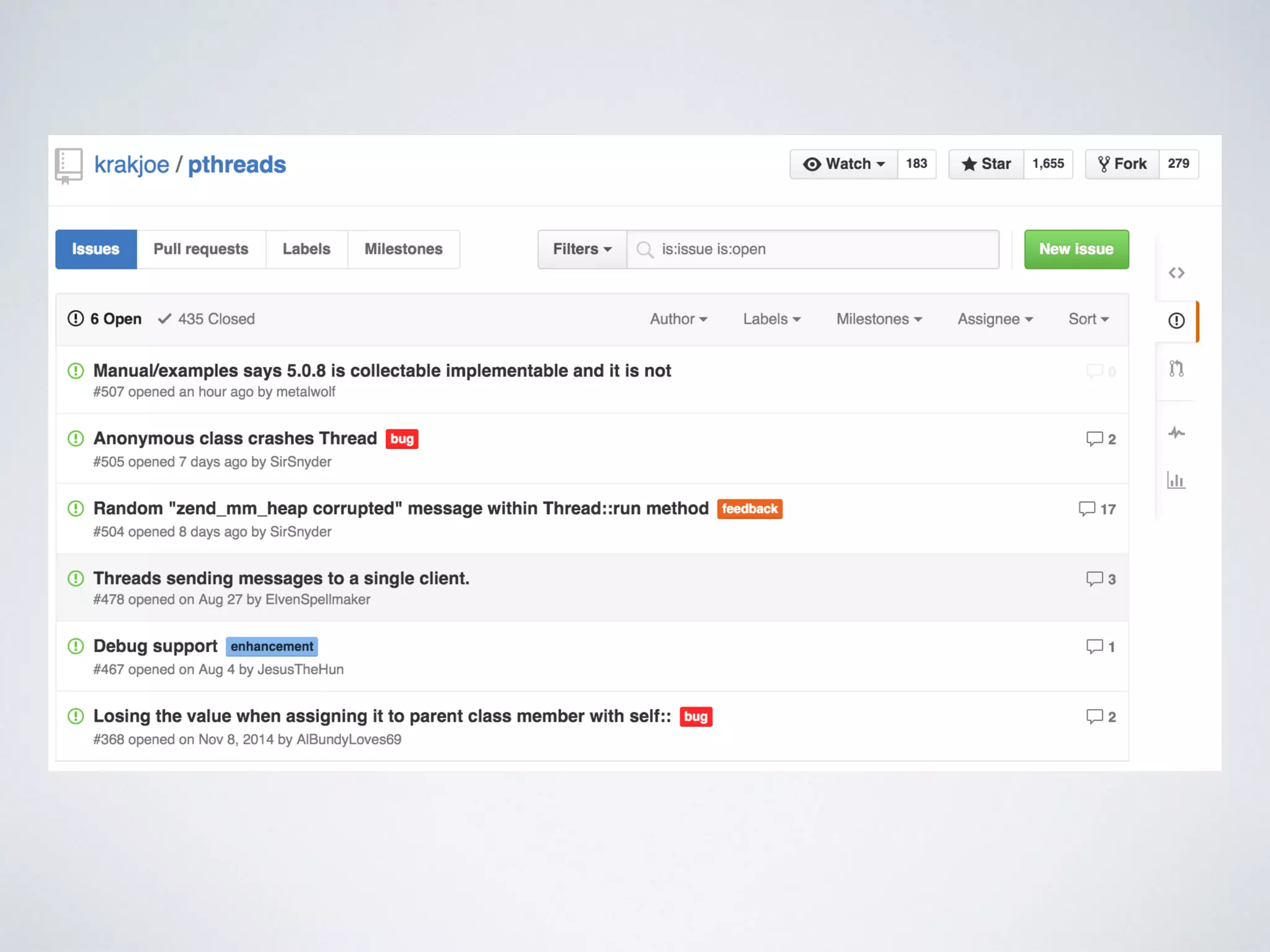View the 1,655 stargazers count
The width and height of the screenshot is (1270, 952).
1048,164
